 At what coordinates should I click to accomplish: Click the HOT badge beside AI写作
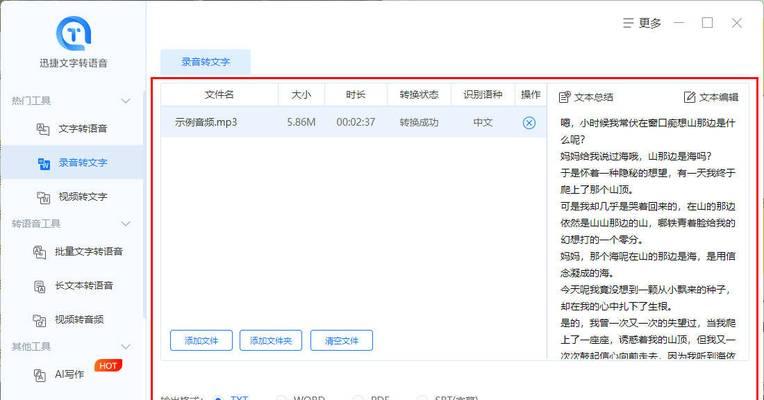[x=108, y=365]
